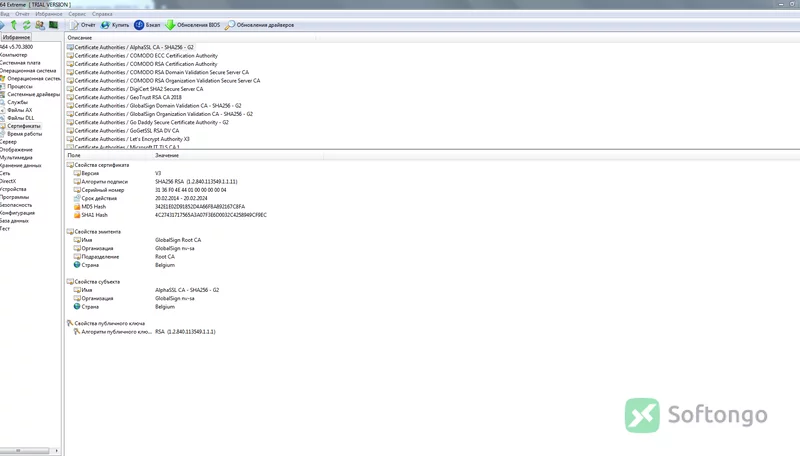Open the Вид menu

5,14
